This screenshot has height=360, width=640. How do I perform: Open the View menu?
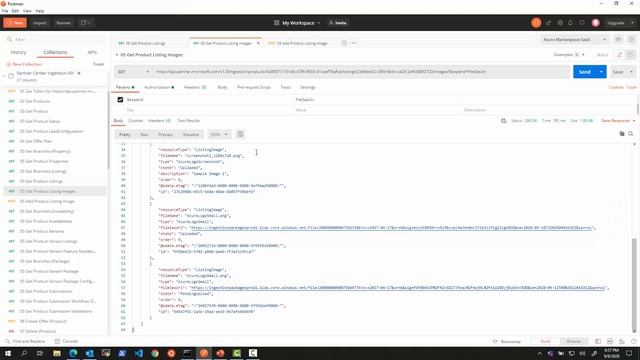(27, 11)
